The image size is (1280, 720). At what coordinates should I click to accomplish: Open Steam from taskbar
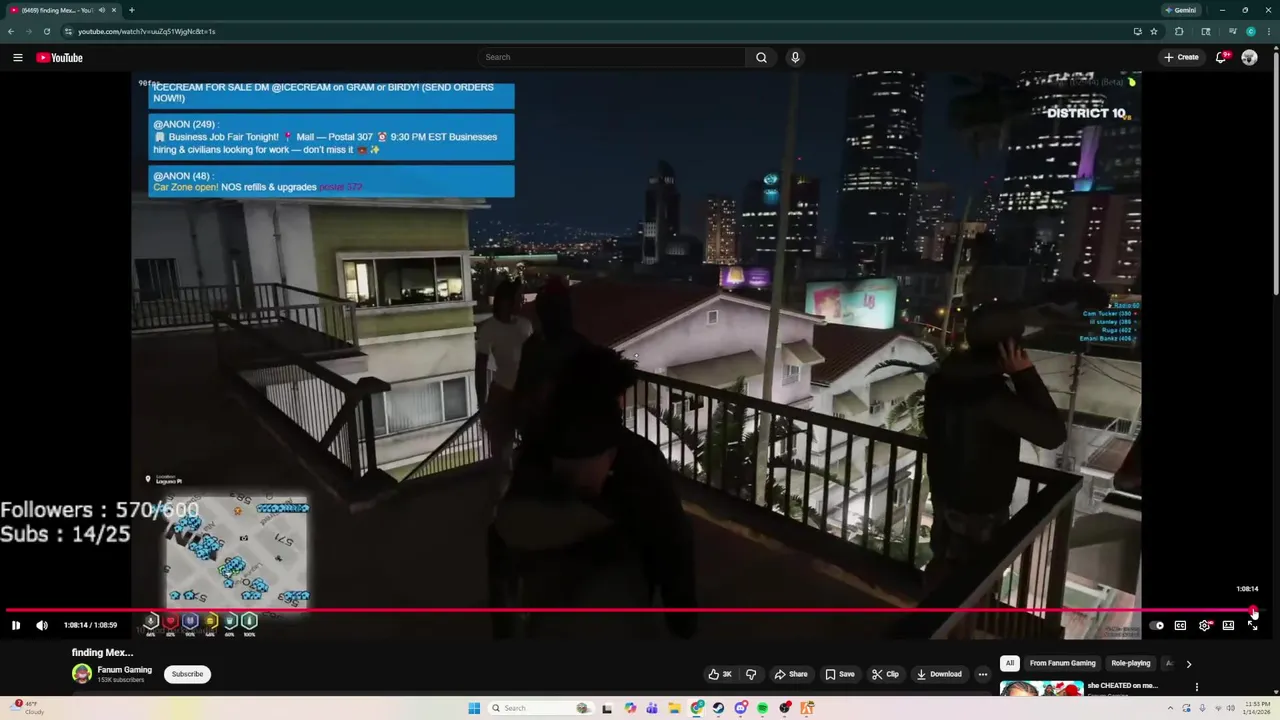click(718, 708)
